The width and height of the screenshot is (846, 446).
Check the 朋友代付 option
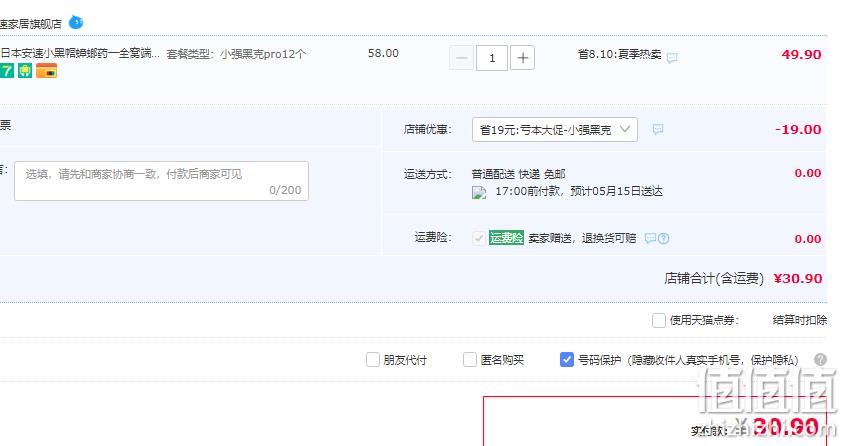[373, 360]
